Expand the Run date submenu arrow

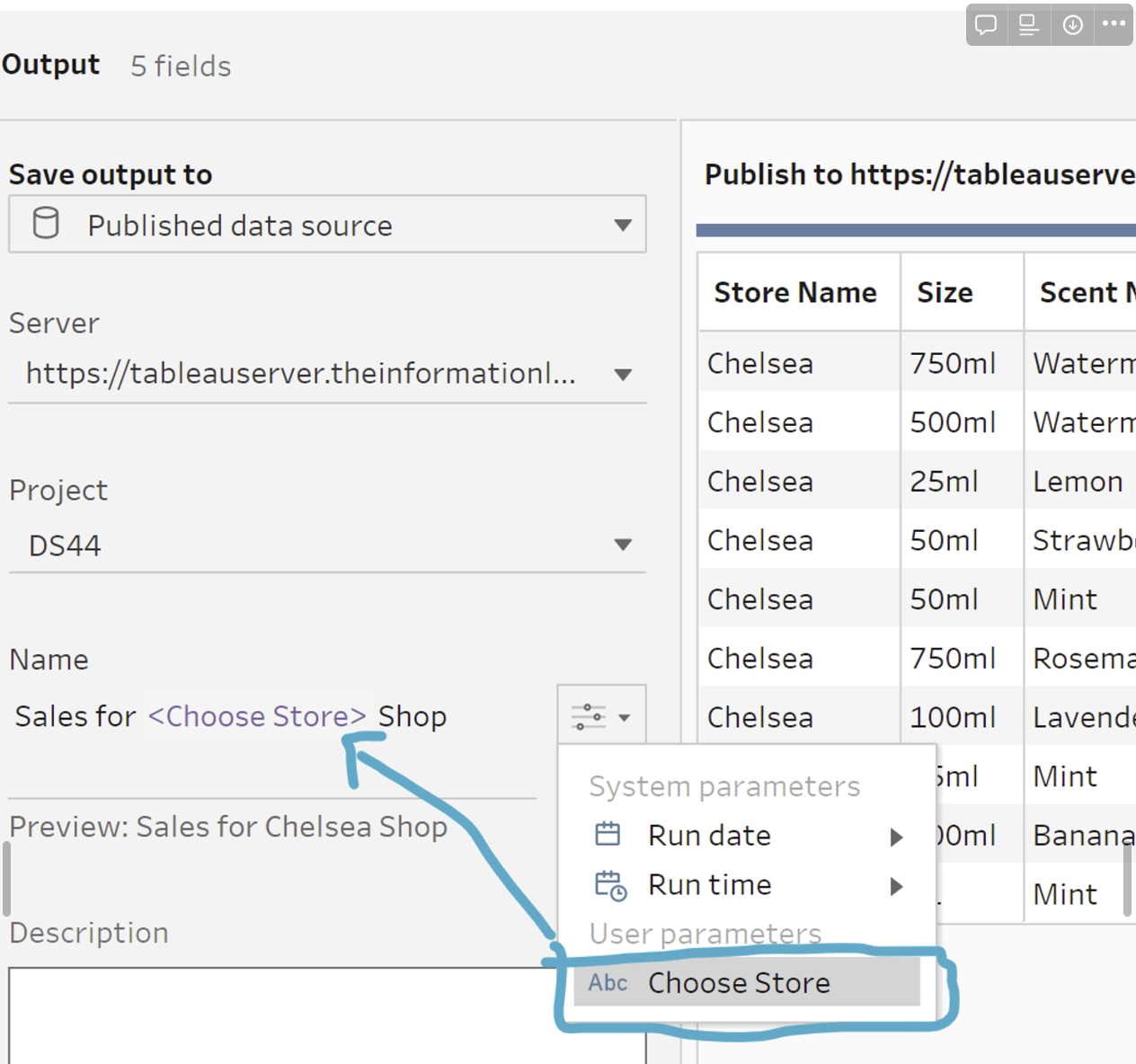[896, 837]
